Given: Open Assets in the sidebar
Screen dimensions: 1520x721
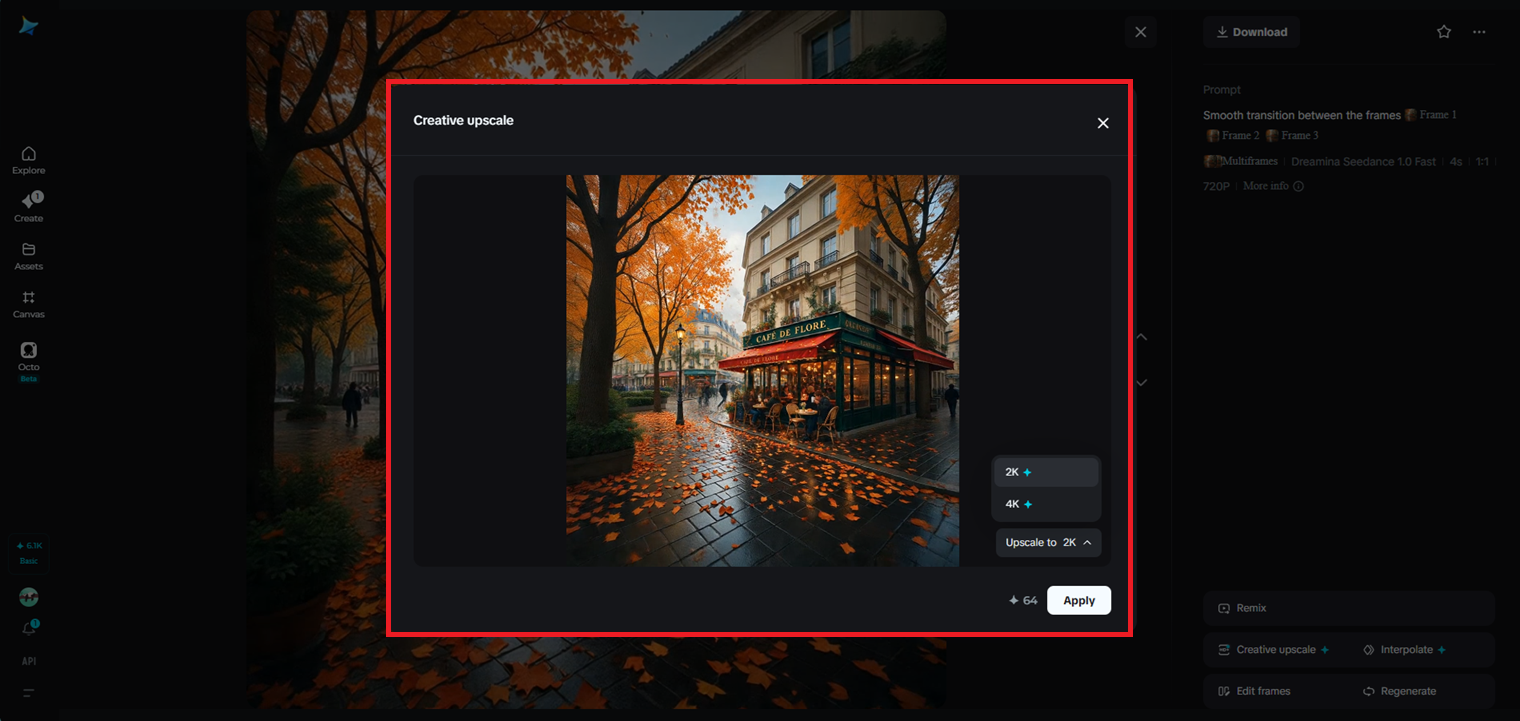Looking at the screenshot, I should [29, 257].
